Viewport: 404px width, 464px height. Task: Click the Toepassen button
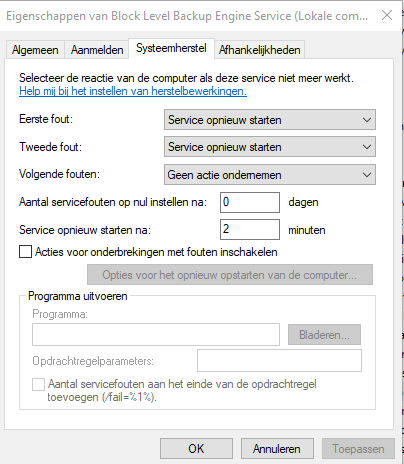pyautogui.click(x=358, y=449)
